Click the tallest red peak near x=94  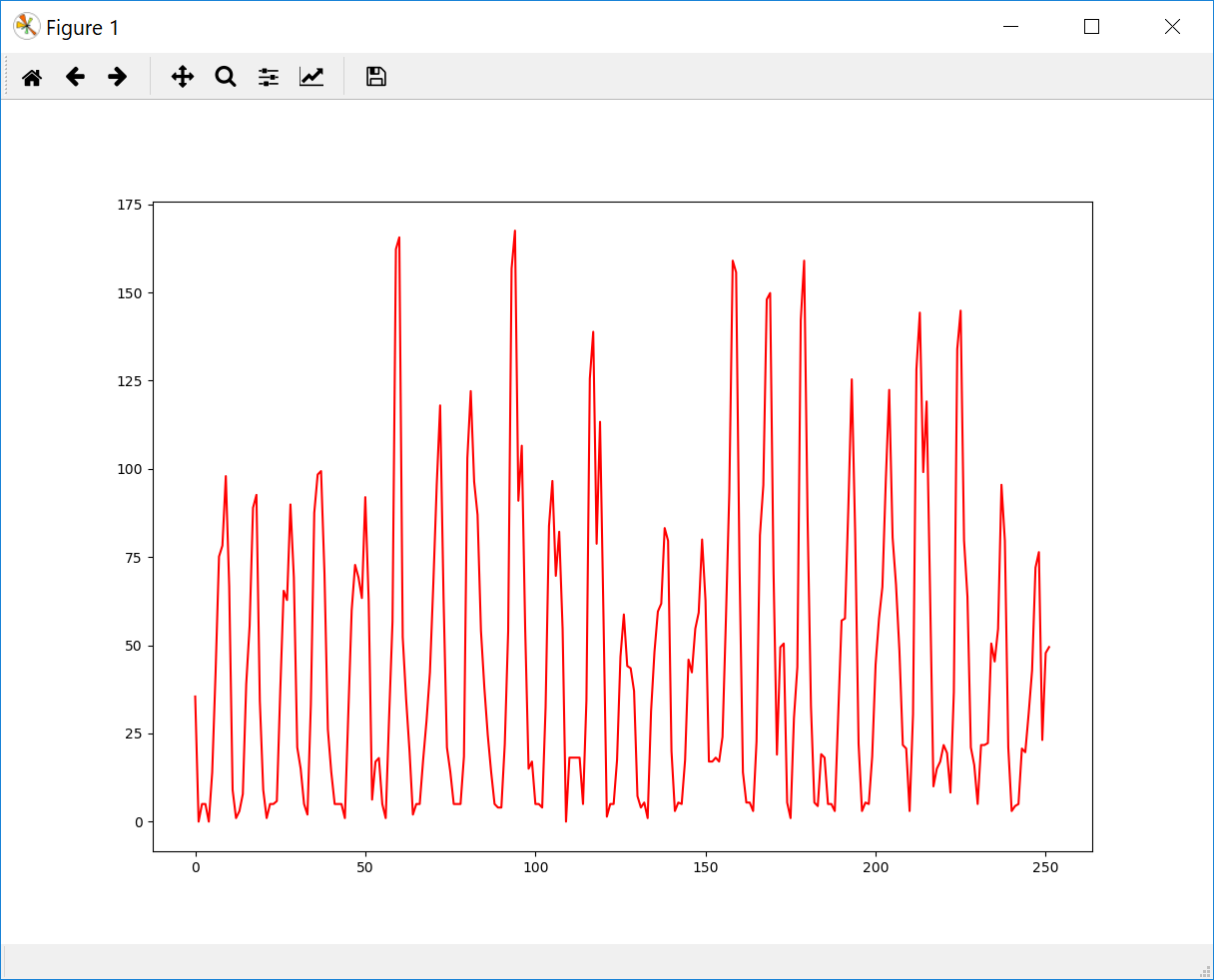click(514, 232)
